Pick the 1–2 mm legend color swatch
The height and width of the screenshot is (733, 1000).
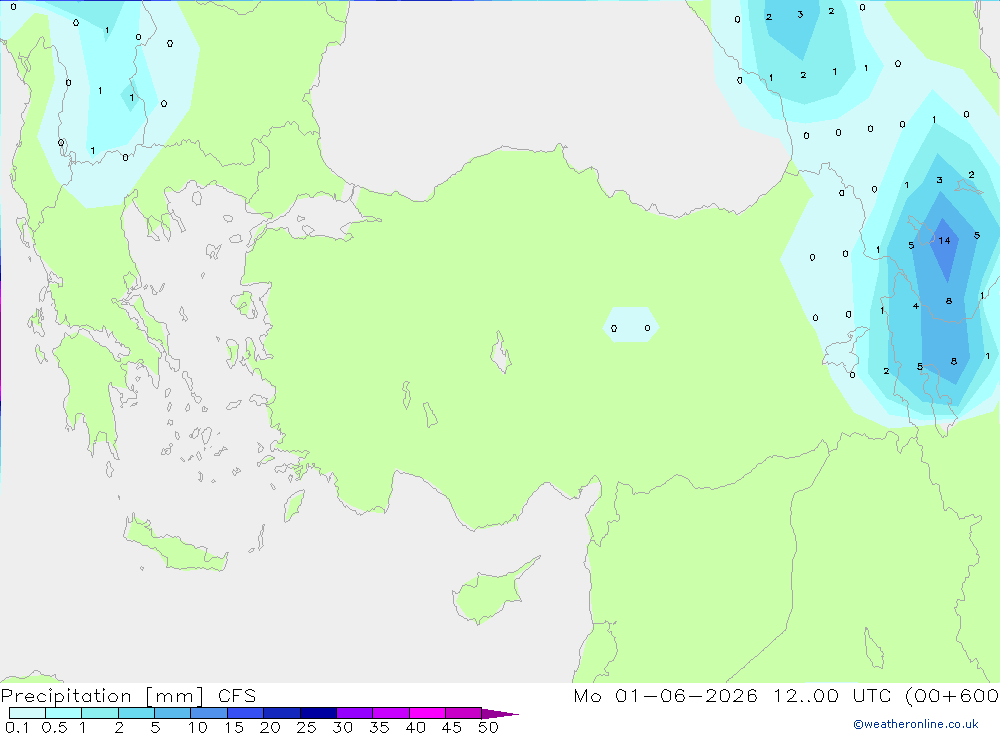[100, 713]
